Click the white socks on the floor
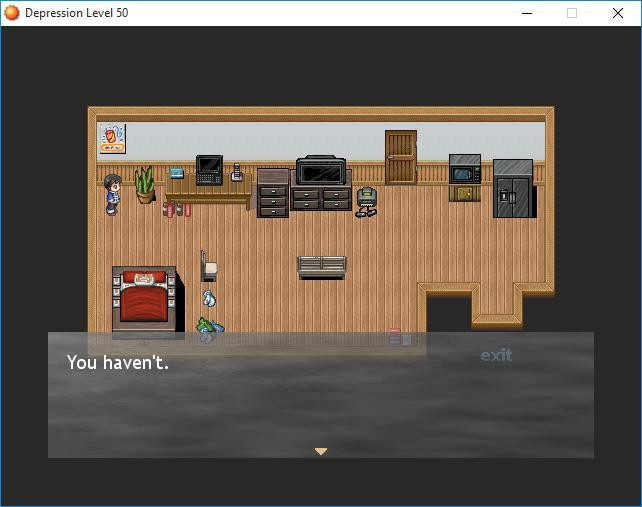This screenshot has height=507, width=642. (x=209, y=298)
